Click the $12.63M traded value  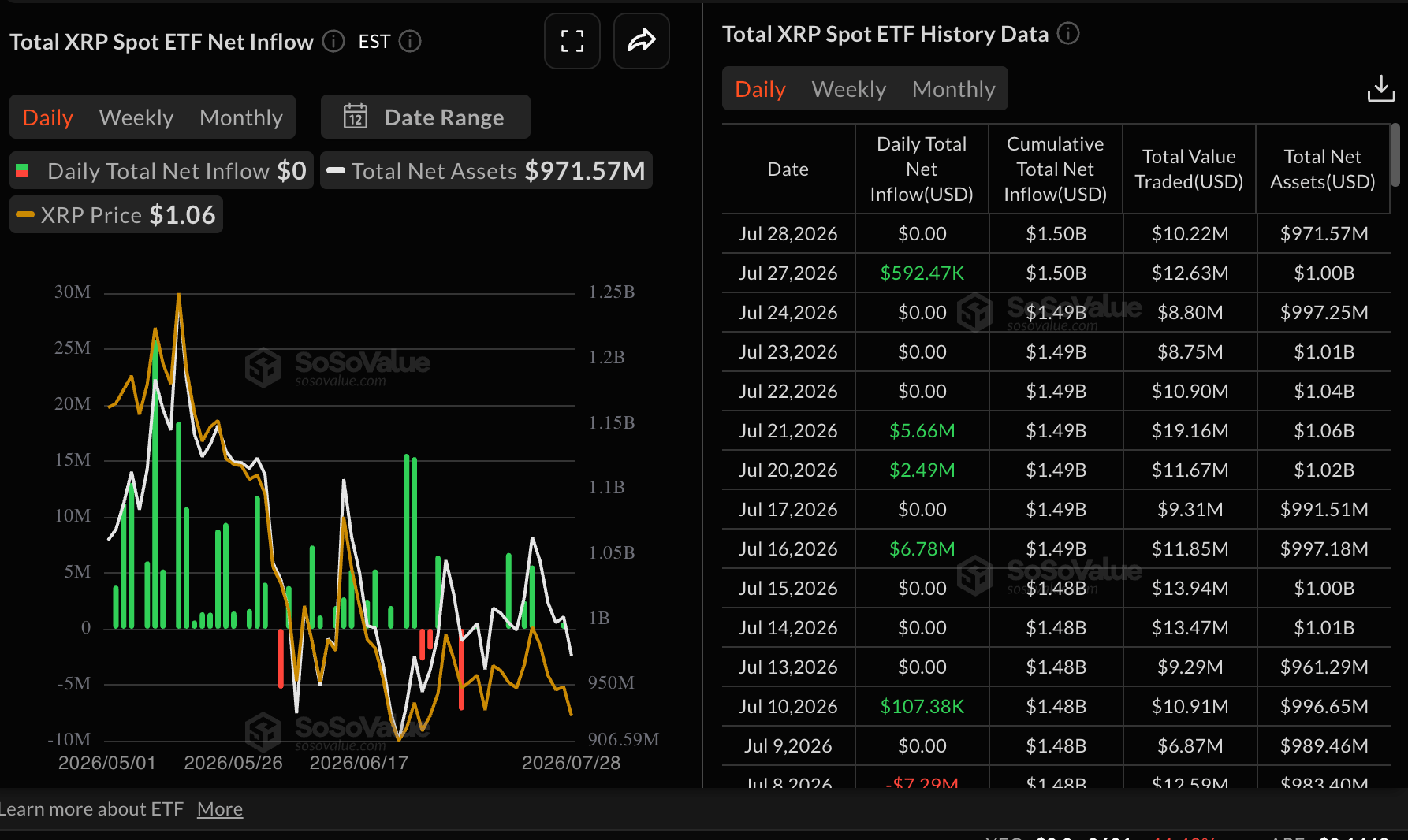pos(1190,273)
